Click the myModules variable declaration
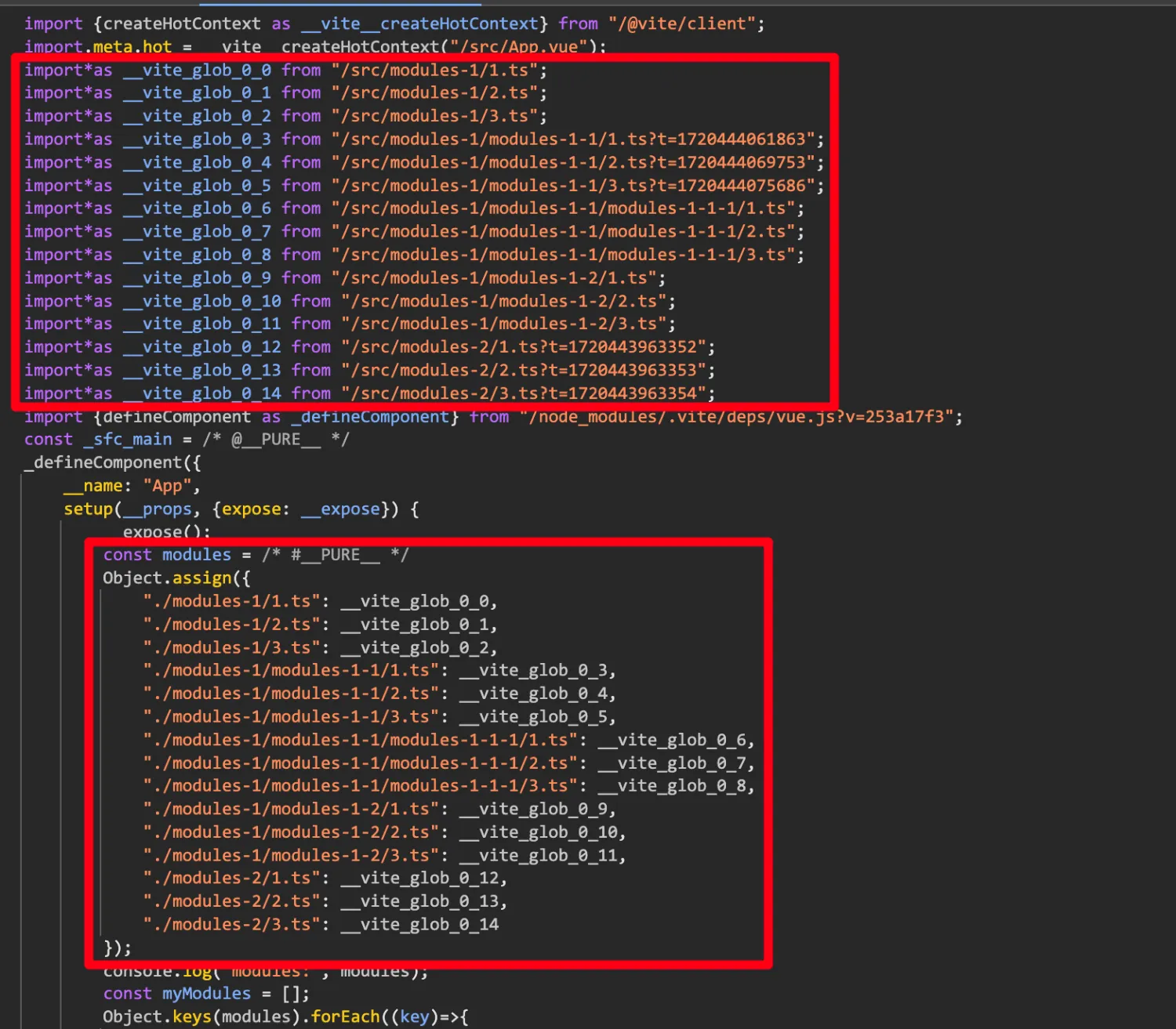1176x1029 pixels. [x=206, y=994]
